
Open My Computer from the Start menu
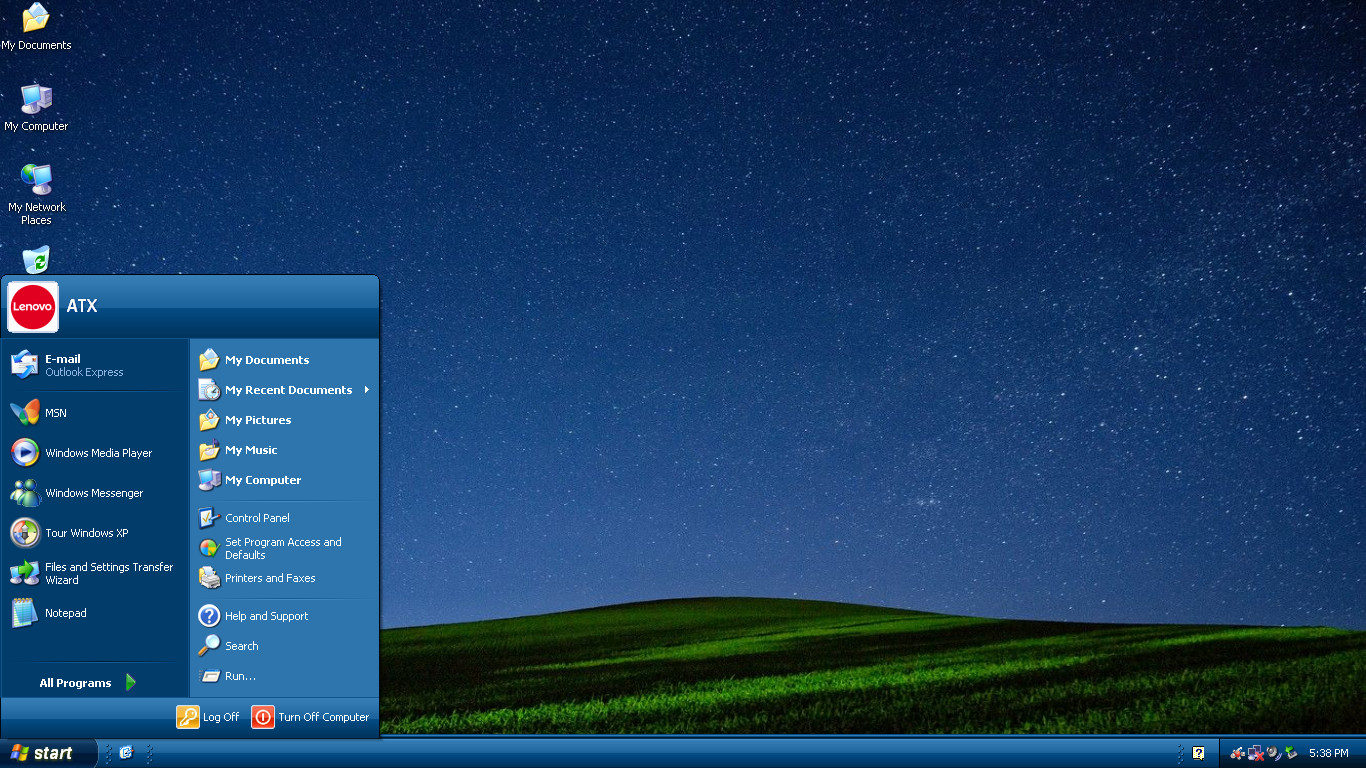[x=284, y=480]
